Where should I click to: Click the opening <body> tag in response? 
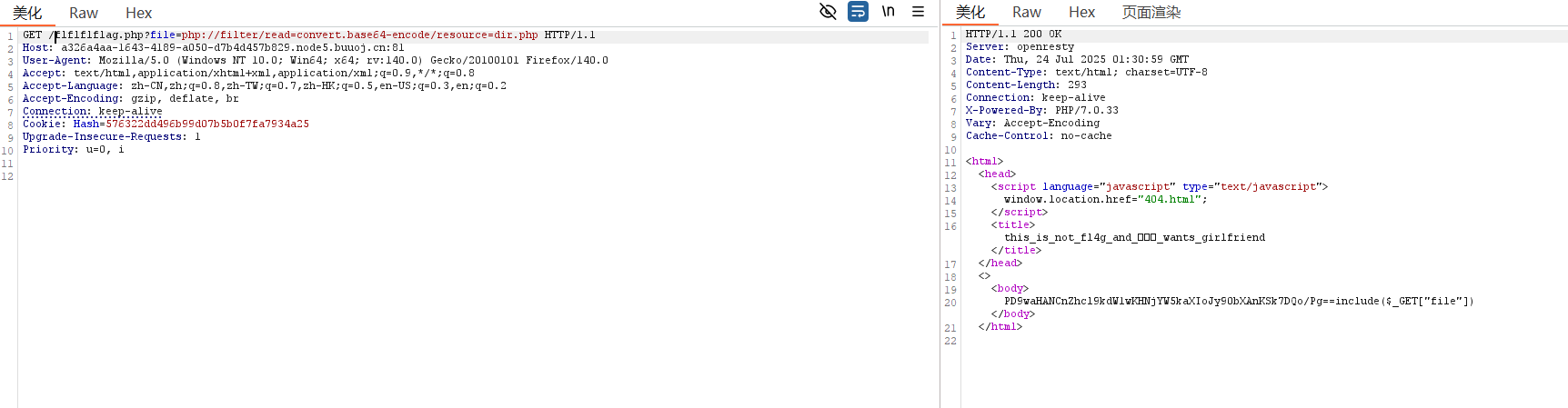coord(1010,289)
